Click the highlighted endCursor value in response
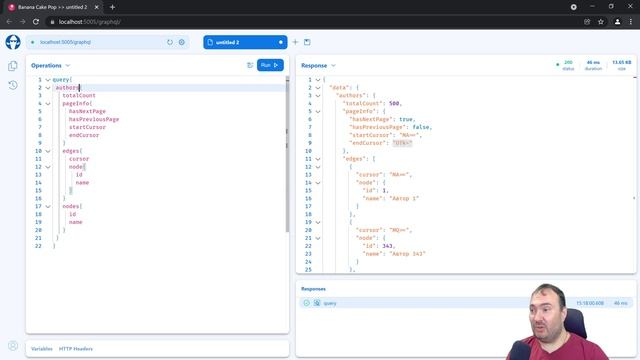The image size is (640, 360). [402, 143]
